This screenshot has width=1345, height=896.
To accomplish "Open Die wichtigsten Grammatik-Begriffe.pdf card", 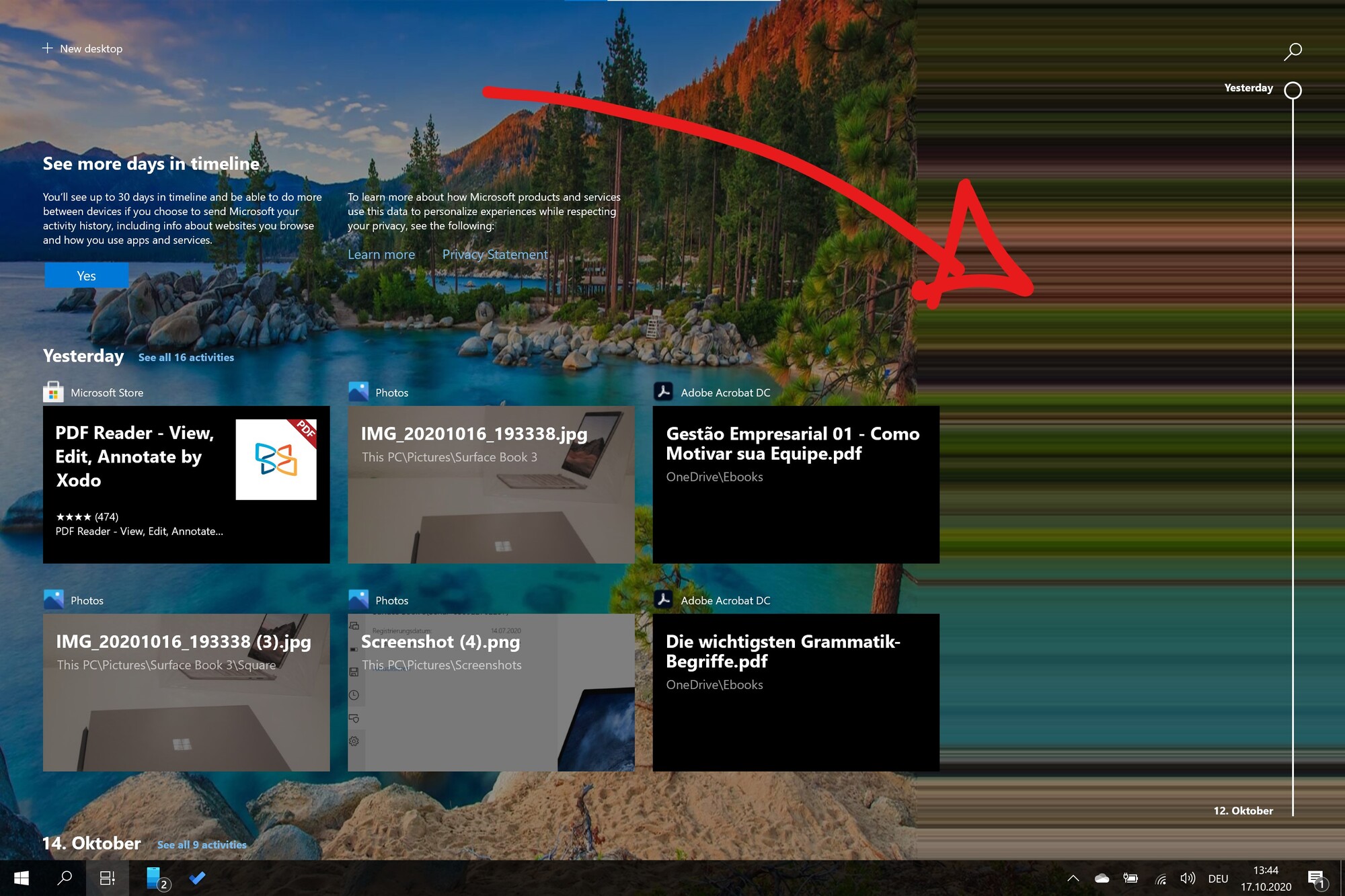I will pyautogui.click(x=796, y=692).
